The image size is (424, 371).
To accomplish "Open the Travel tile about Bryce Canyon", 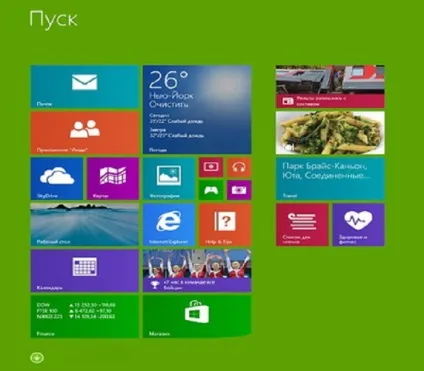I will [330, 179].
